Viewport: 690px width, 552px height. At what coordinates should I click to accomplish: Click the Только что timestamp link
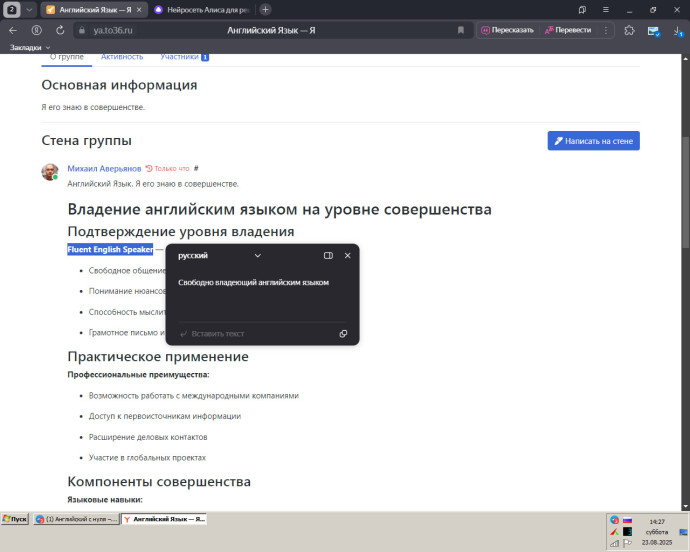[168, 169]
